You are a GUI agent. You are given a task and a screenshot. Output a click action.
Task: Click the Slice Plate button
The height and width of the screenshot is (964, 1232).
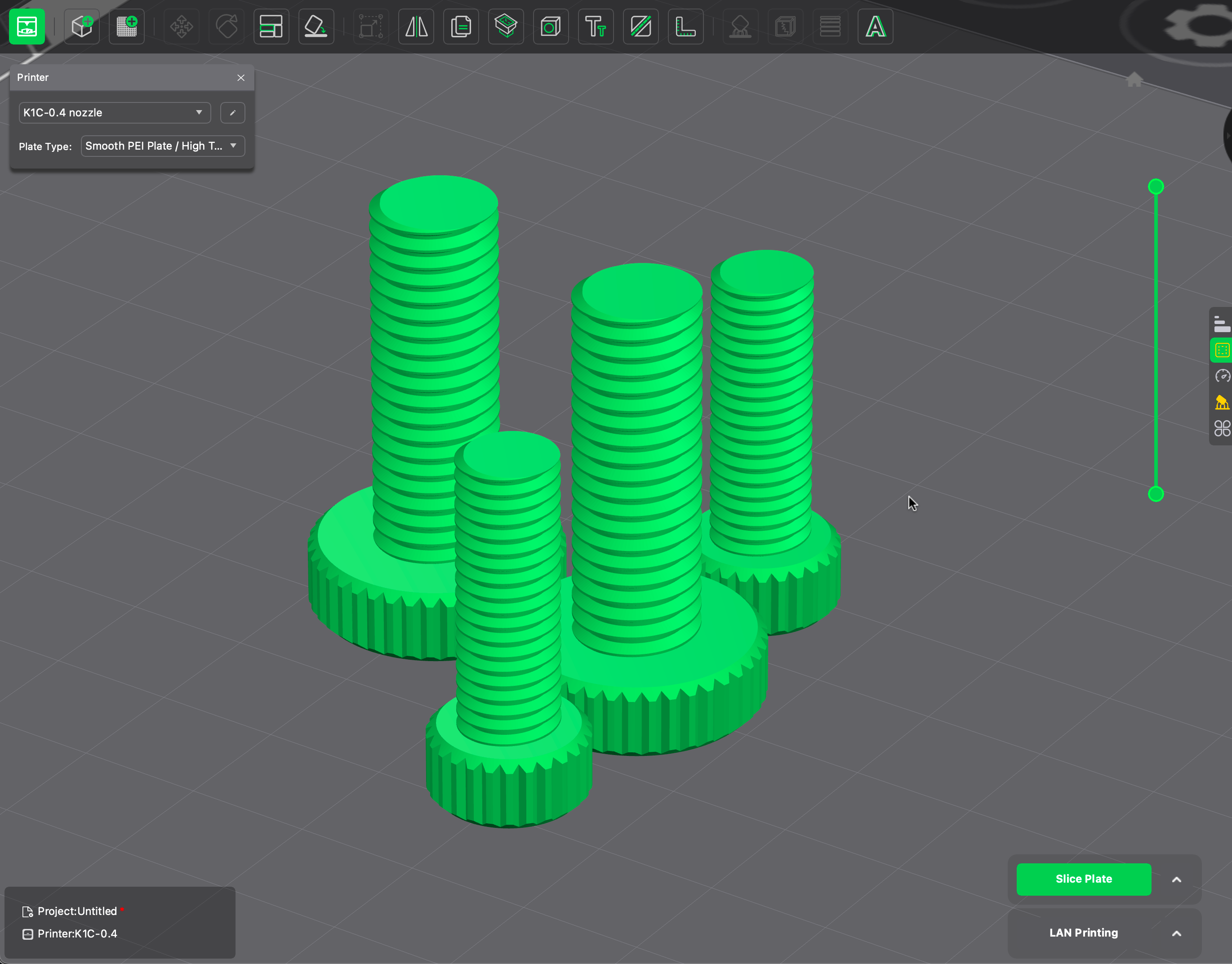click(x=1084, y=879)
